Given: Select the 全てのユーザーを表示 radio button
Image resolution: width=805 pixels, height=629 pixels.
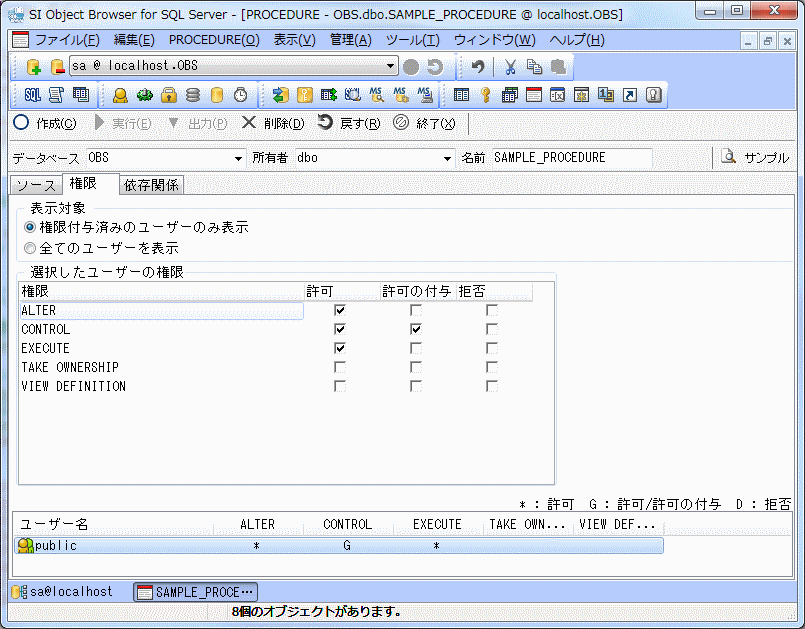Looking at the screenshot, I should point(30,248).
